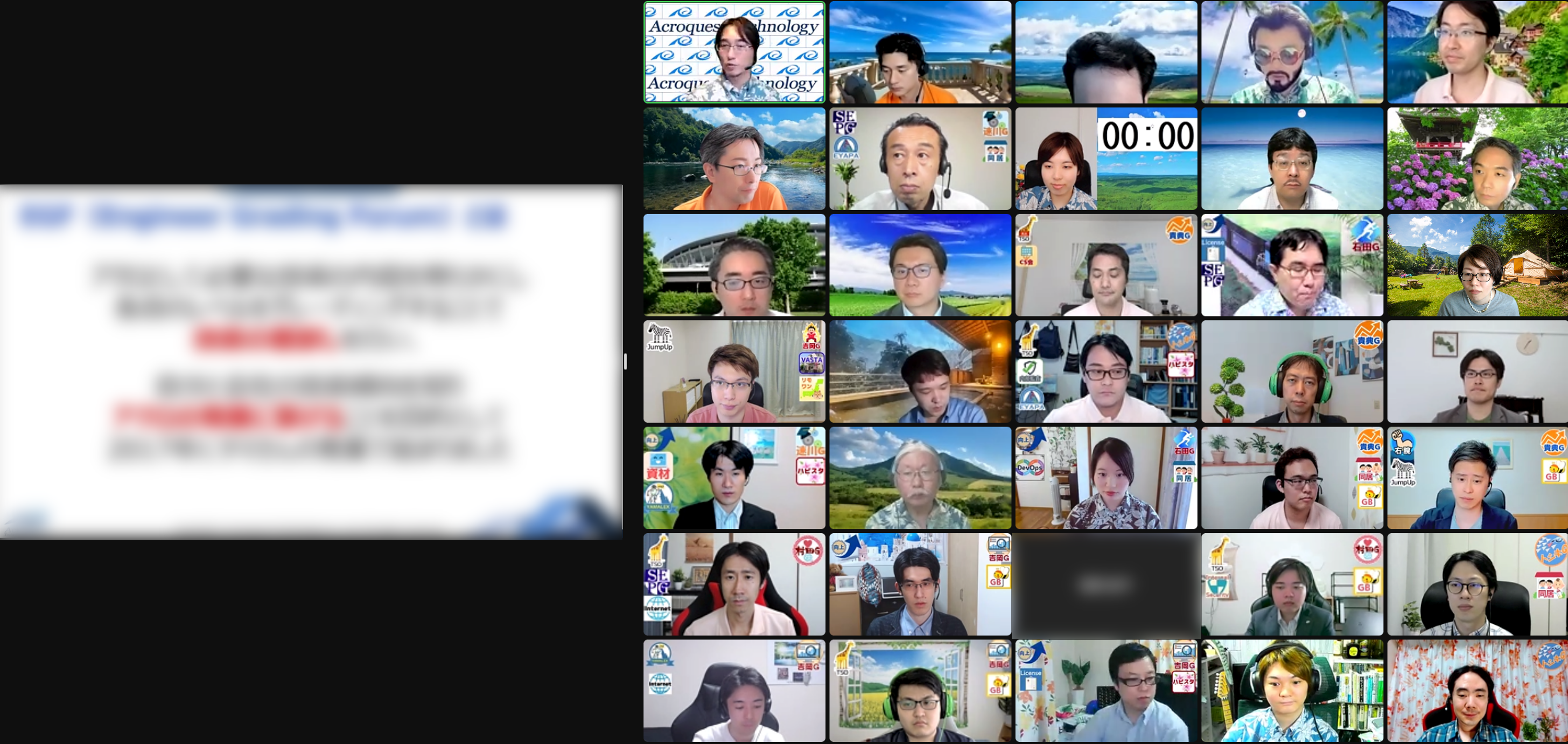
Task: Select the man with stadium background
Action: pos(734,265)
